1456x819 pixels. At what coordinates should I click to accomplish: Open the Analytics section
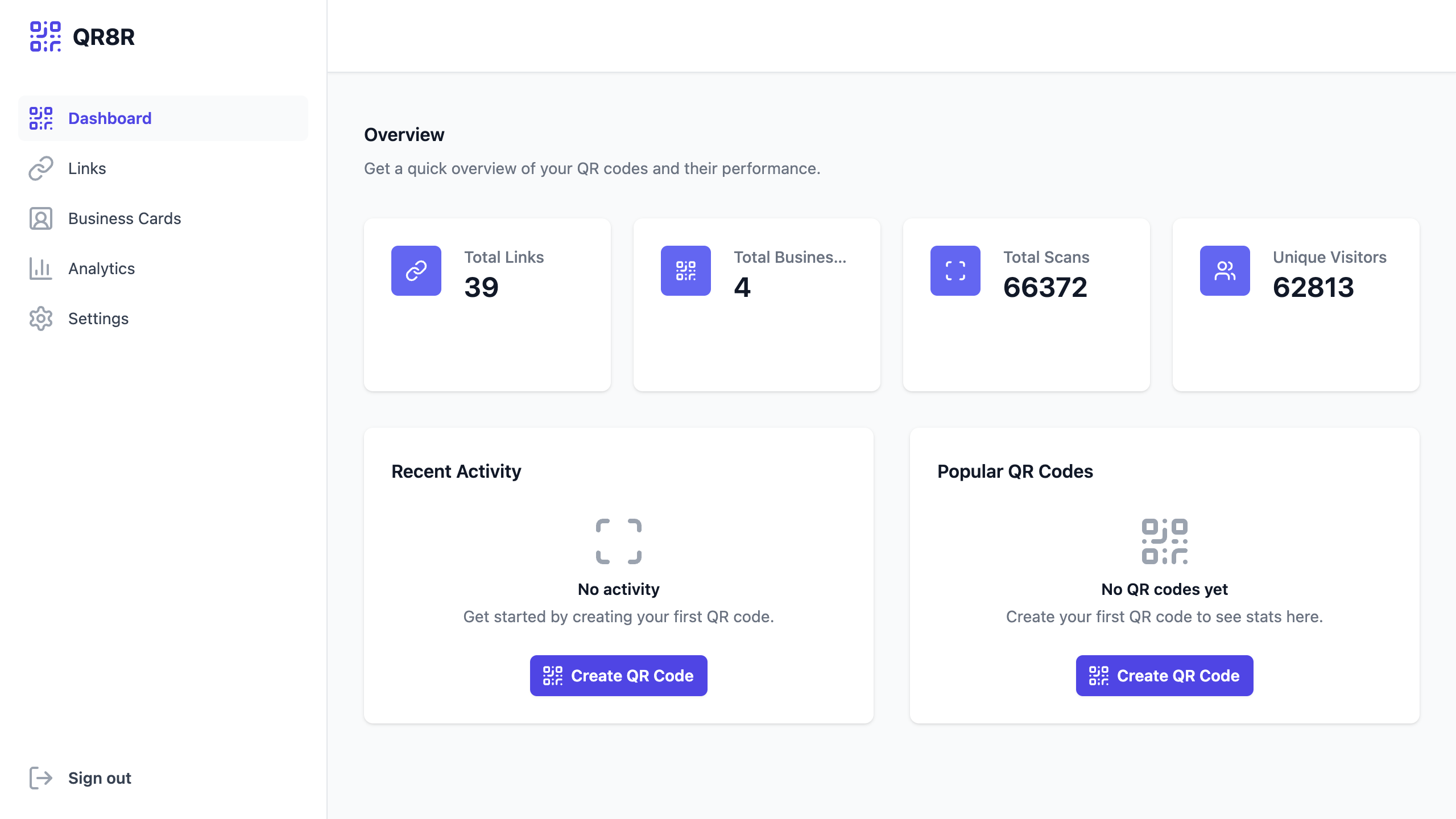pyautogui.click(x=102, y=268)
